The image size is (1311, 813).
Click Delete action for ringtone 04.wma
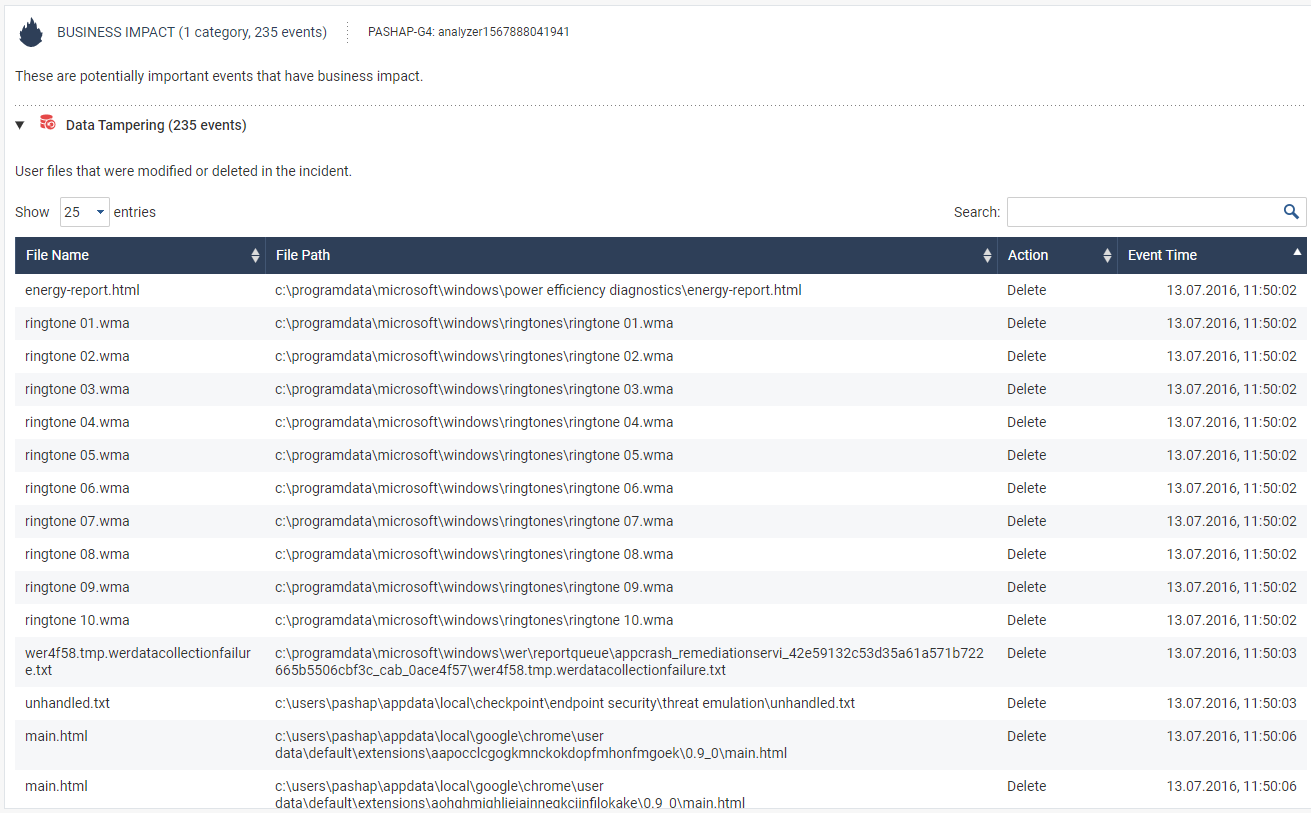[x=1026, y=422]
